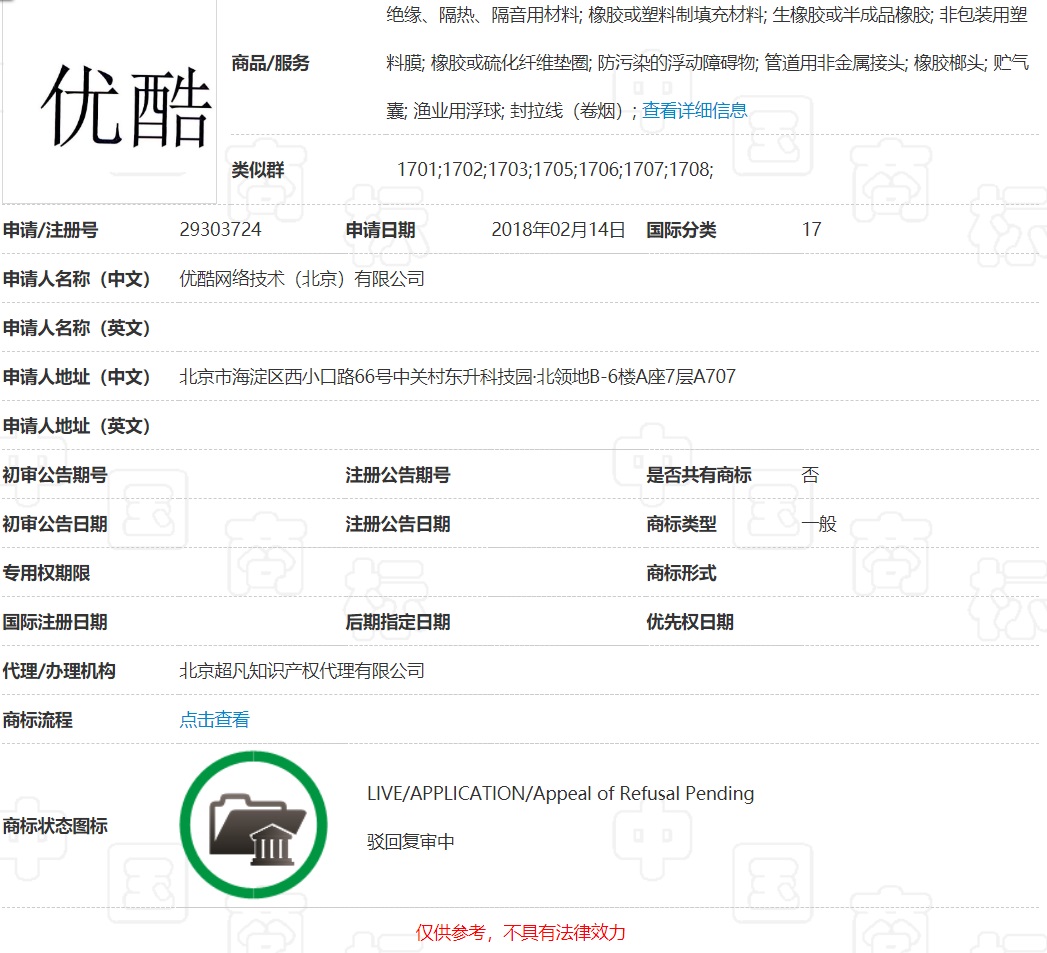1047x953 pixels.
Task: Click the 初审公告日期 label
Action: tap(55, 524)
